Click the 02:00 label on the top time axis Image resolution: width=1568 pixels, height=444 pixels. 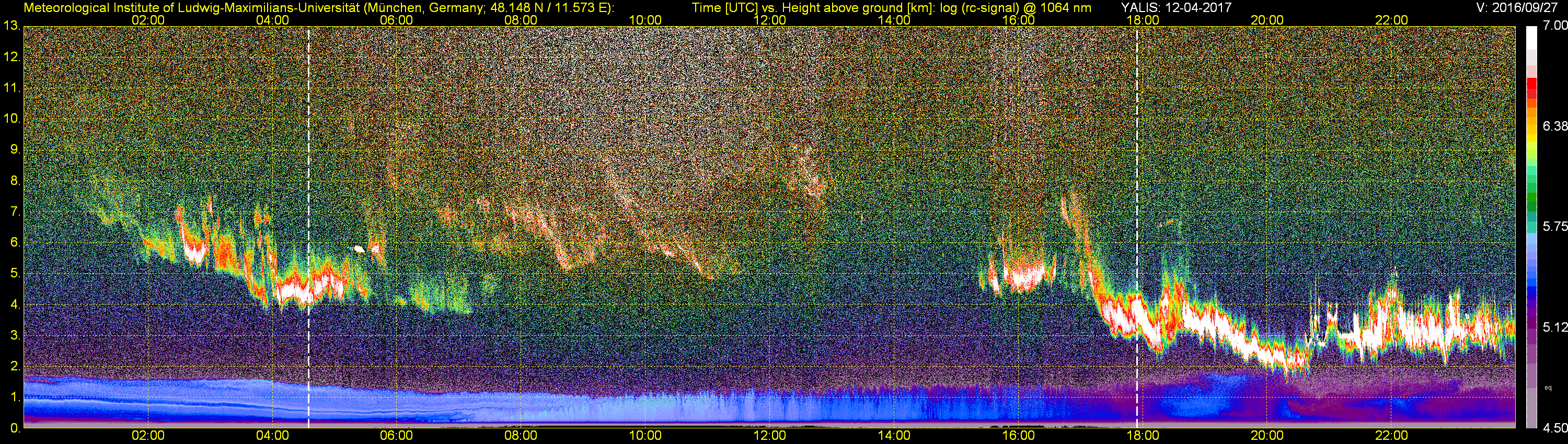[148, 19]
